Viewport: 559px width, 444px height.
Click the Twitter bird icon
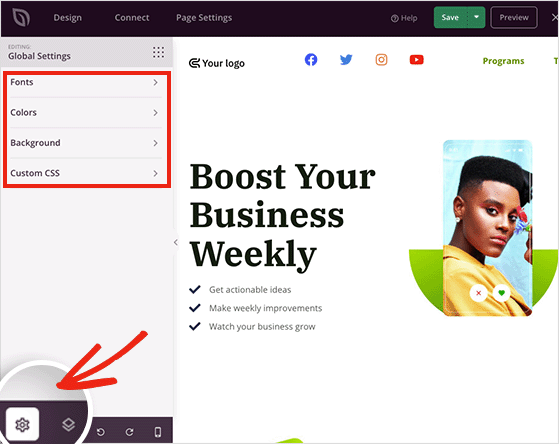point(346,60)
